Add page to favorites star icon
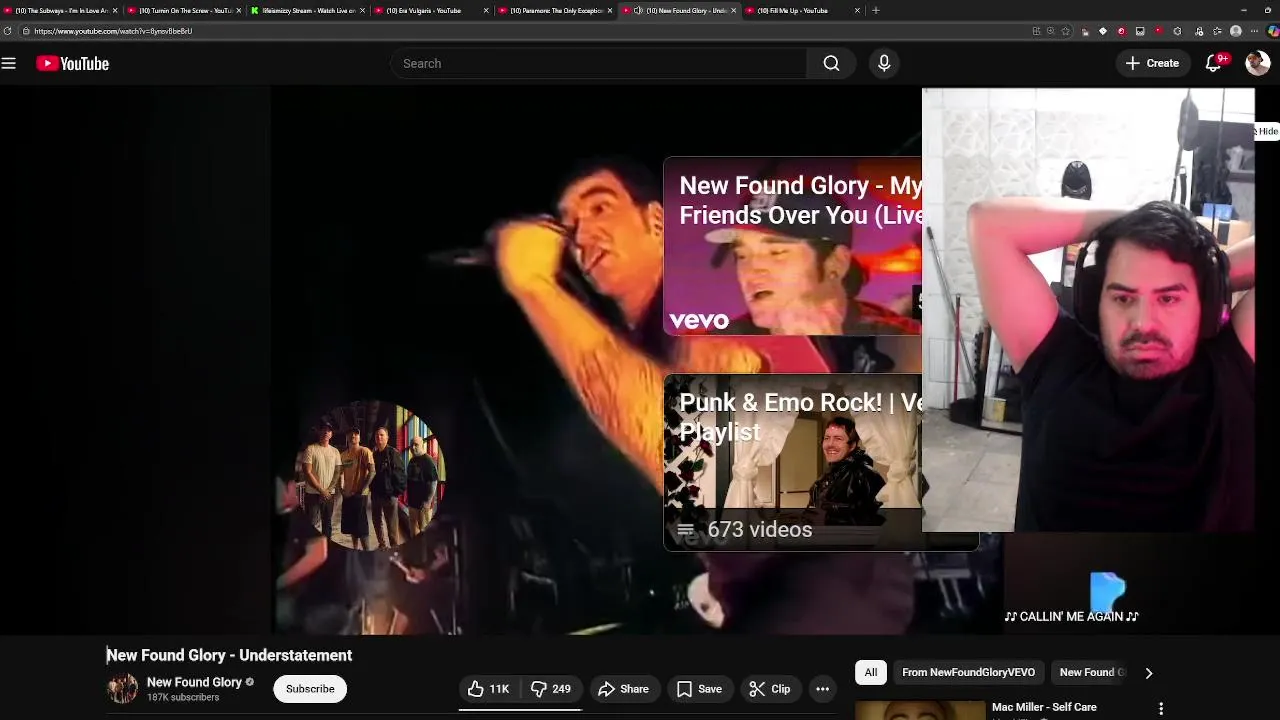 [1065, 31]
